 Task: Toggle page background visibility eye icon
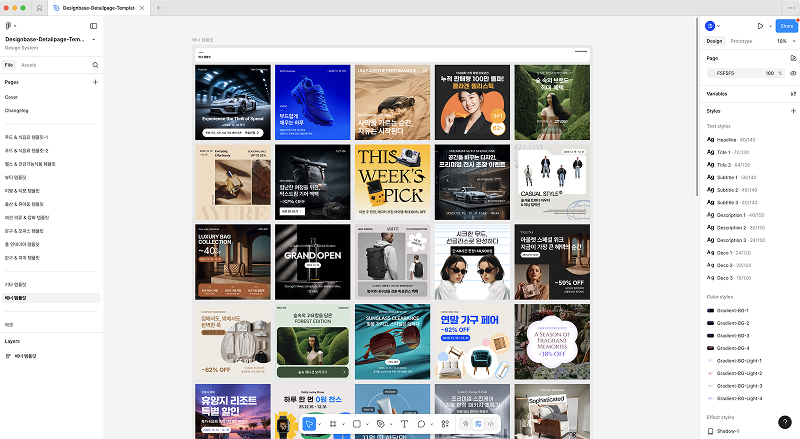[x=793, y=73]
